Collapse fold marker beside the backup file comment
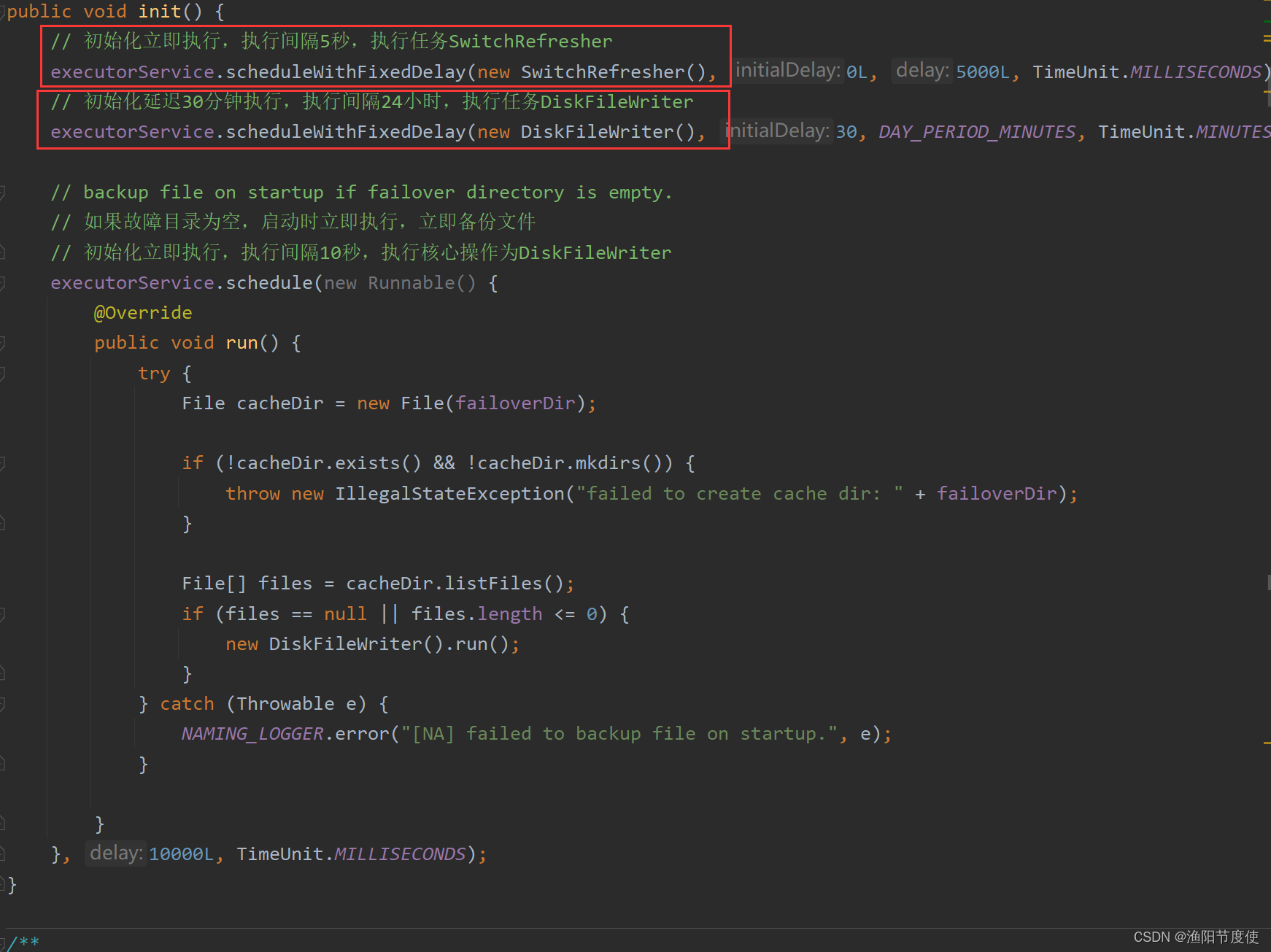Image resolution: width=1271 pixels, height=952 pixels. [x=2, y=193]
